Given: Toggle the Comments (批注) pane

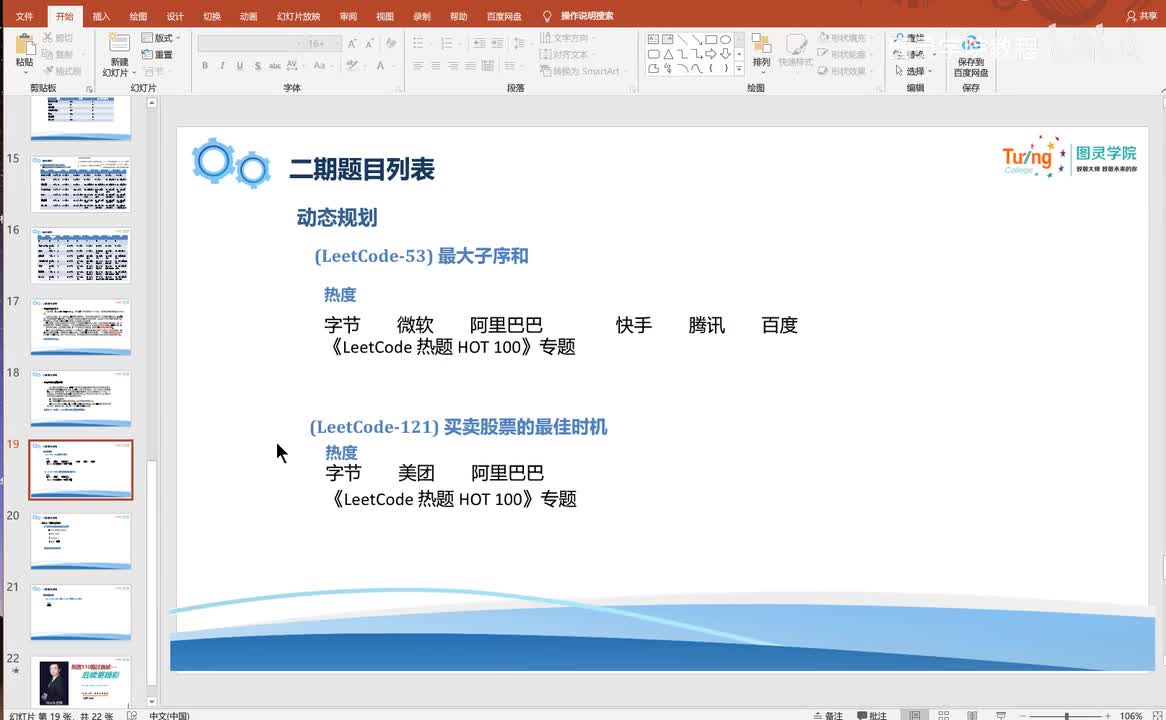Looking at the screenshot, I should click(x=872, y=716).
